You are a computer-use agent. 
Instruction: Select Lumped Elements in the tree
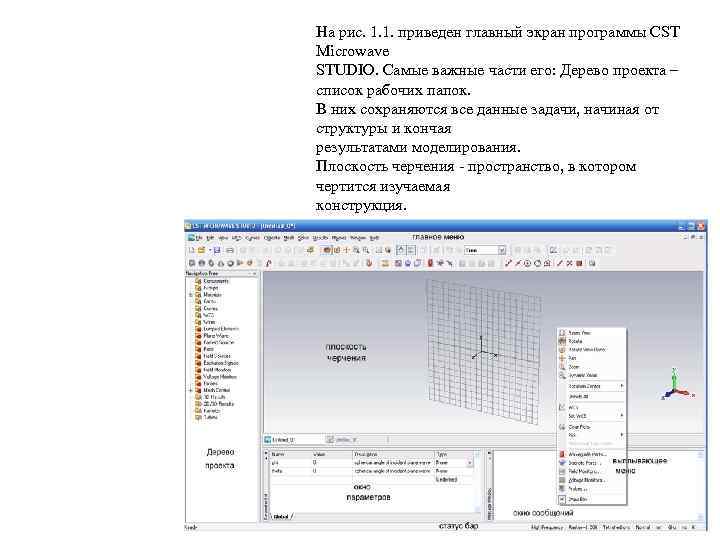pos(221,329)
